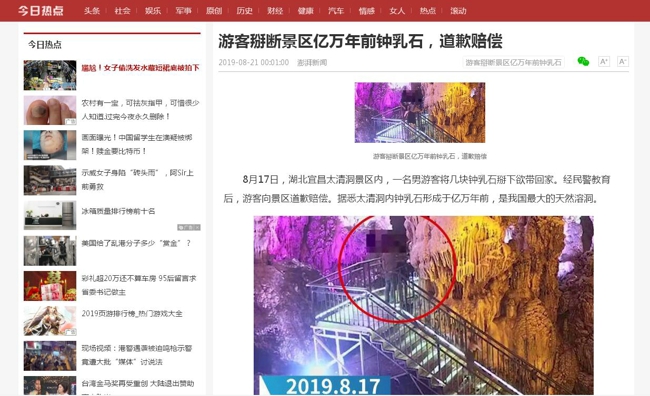Open the 2019页游排行榜 sidebar link
650x396 pixels.
[x=132, y=313]
